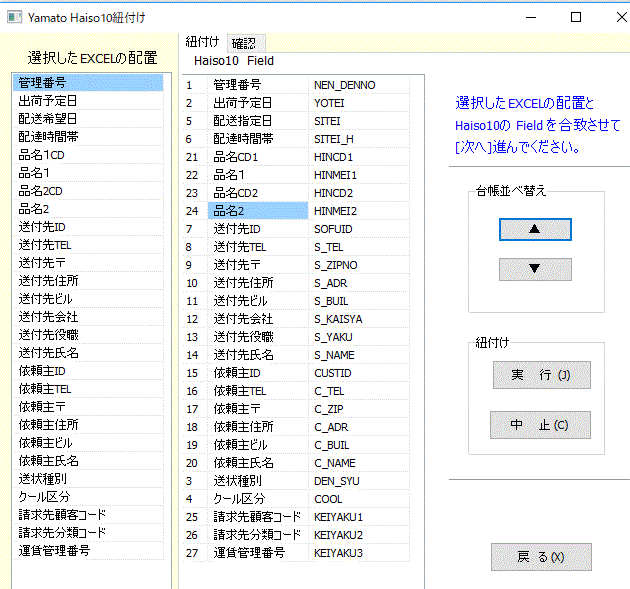Move selected field down with ▼ button
Image resolution: width=630 pixels, height=589 pixels.
535,269
